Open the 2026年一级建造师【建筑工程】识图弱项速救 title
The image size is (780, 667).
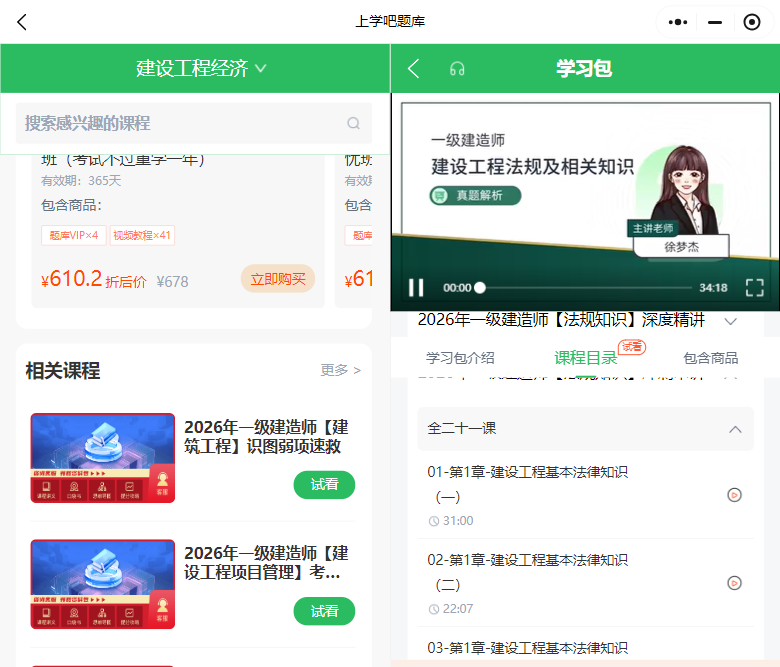click(x=266, y=437)
